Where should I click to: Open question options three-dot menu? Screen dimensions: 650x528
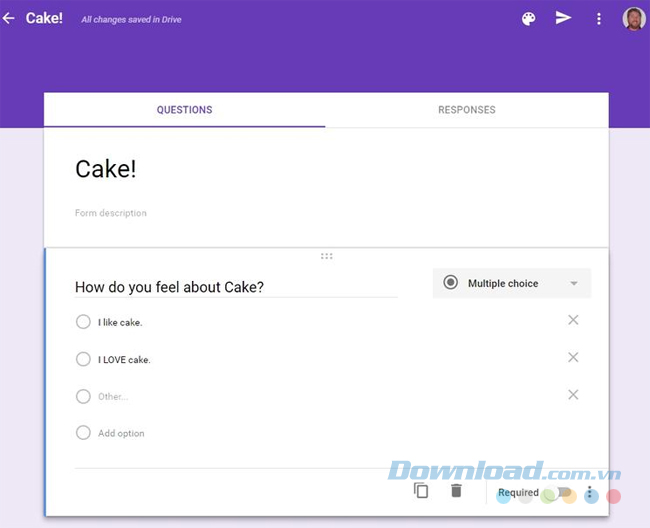591,493
